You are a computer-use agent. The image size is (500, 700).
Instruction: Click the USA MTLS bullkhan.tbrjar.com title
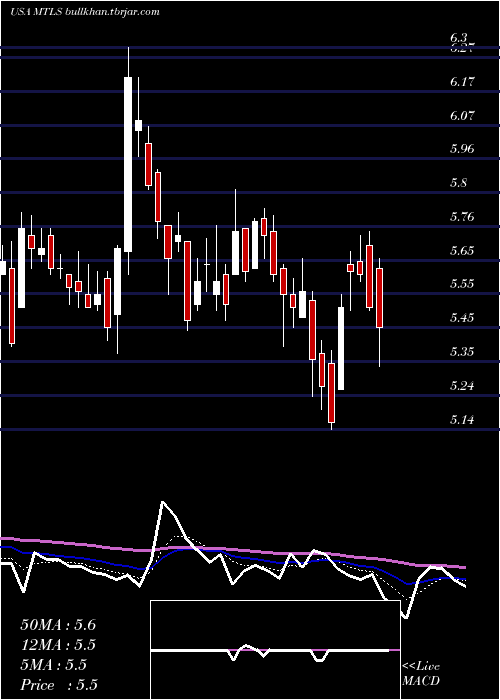point(85,12)
